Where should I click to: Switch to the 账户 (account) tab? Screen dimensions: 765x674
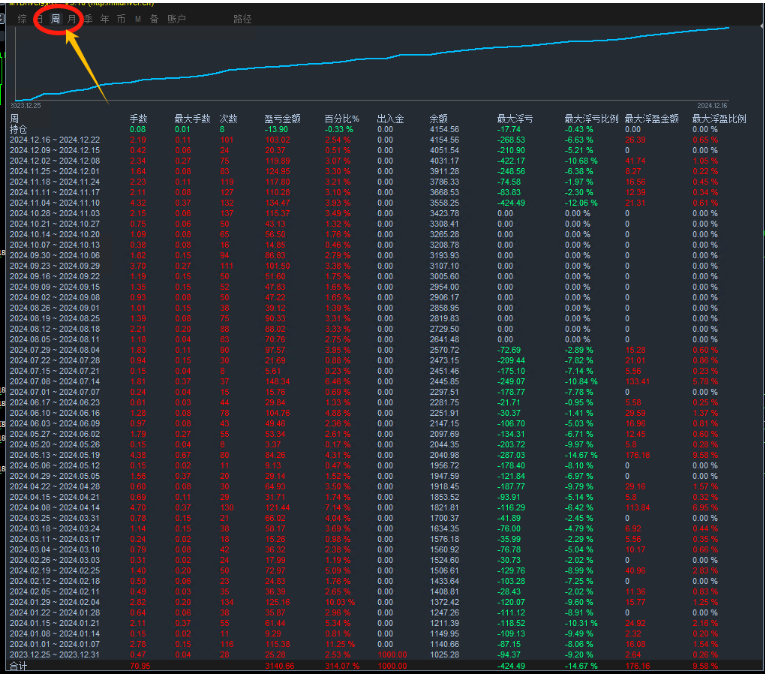click(176, 19)
